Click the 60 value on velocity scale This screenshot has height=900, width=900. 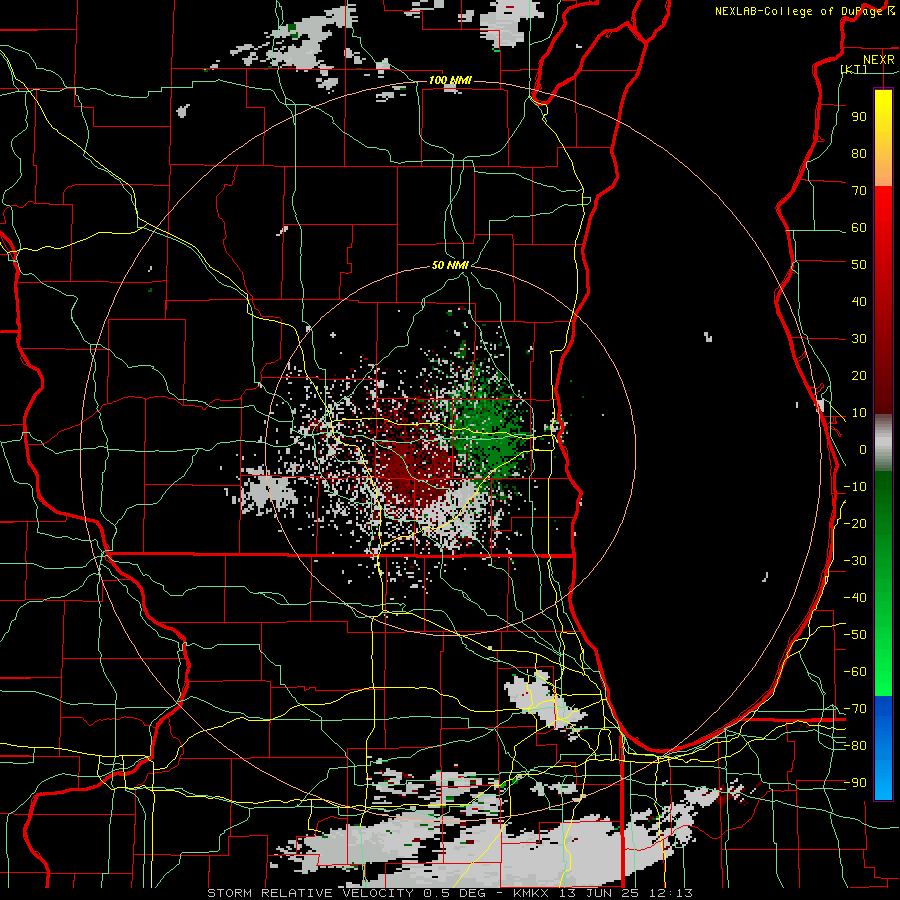pos(859,227)
